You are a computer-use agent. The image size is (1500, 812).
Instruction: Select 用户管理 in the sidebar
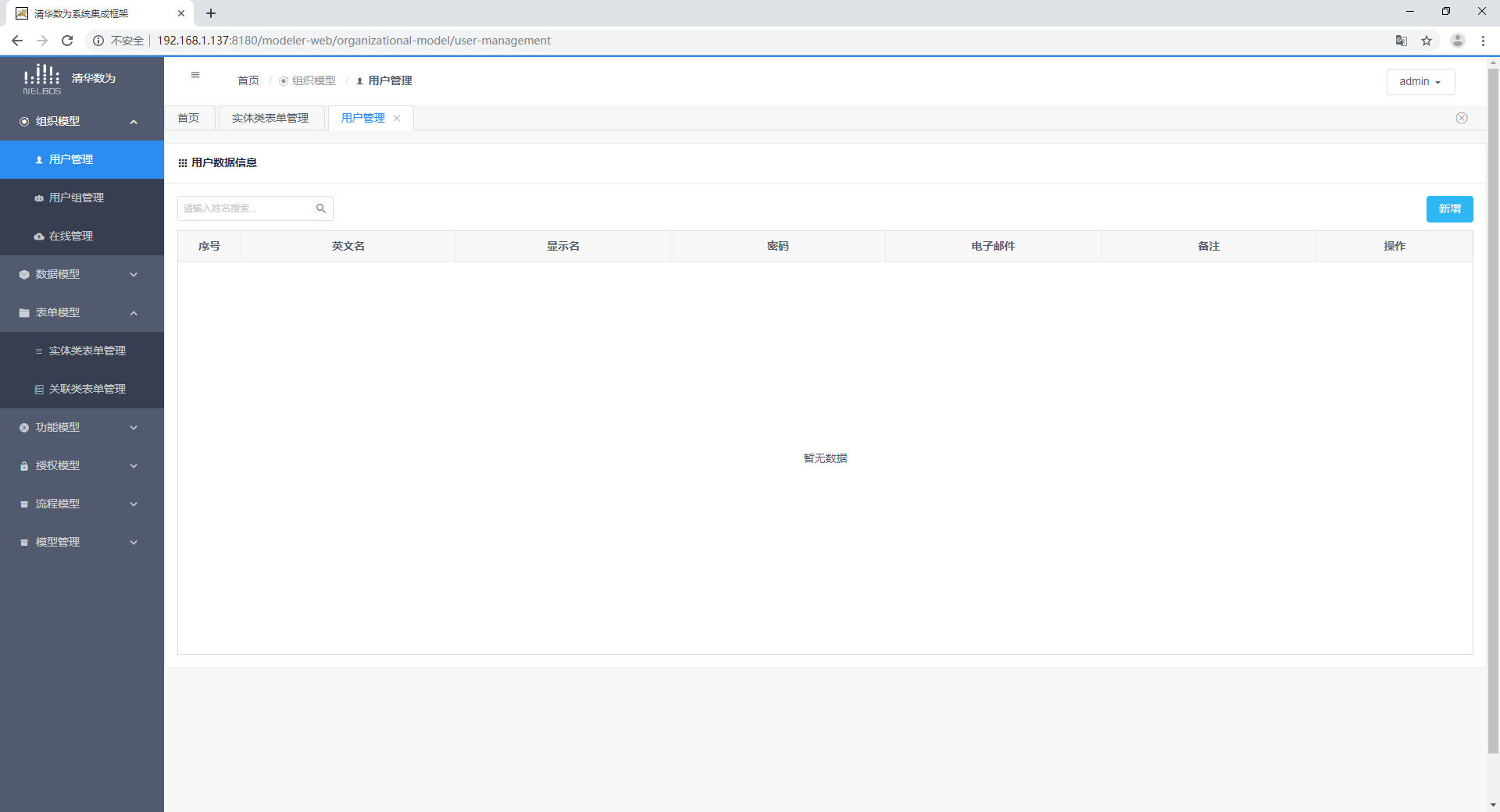click(x=82, y=159)
